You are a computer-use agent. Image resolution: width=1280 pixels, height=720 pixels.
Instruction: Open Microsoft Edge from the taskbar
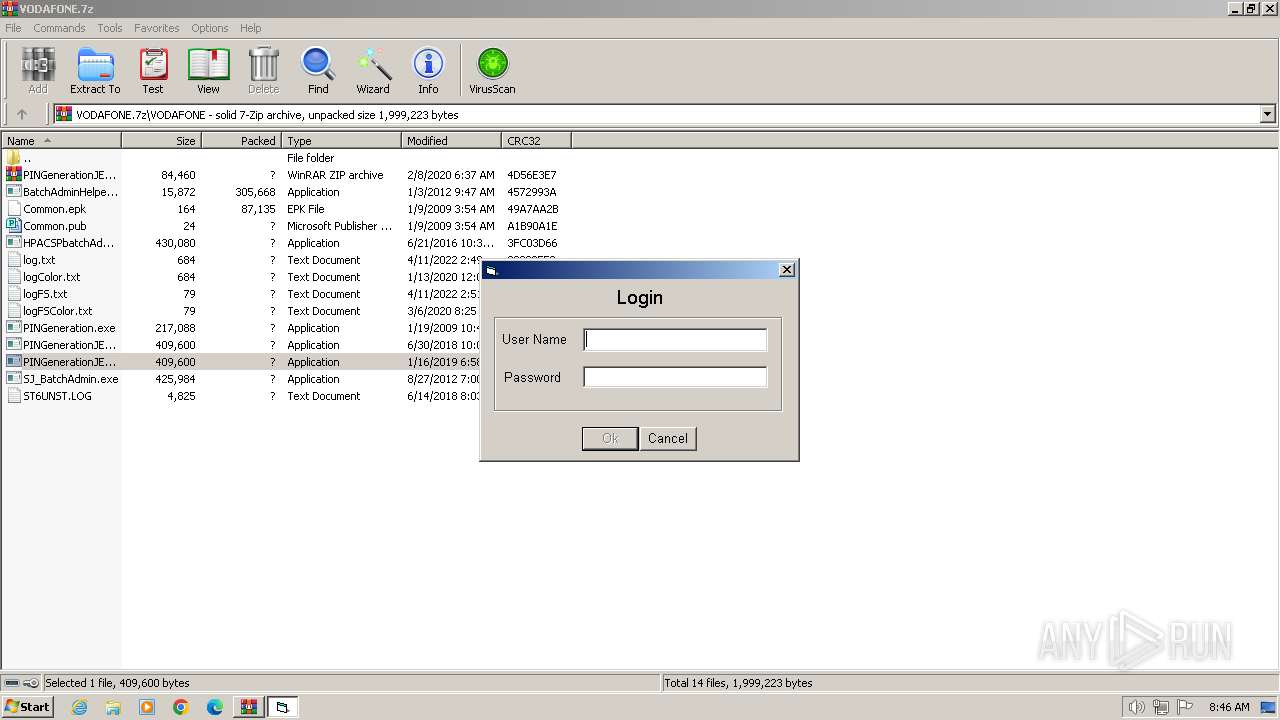(215, 707)
